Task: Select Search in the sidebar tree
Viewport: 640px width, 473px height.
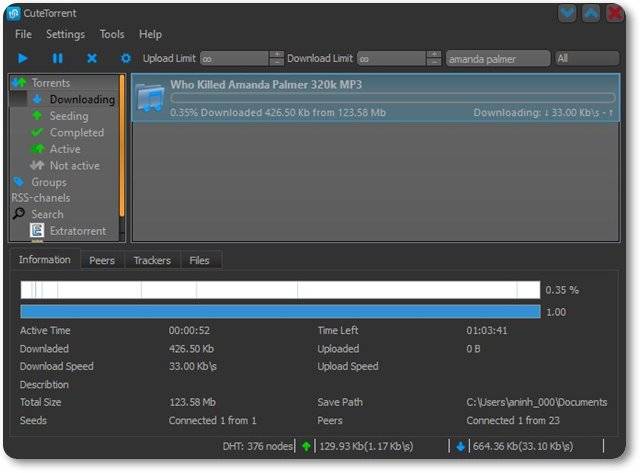Action: pos(47,214)
